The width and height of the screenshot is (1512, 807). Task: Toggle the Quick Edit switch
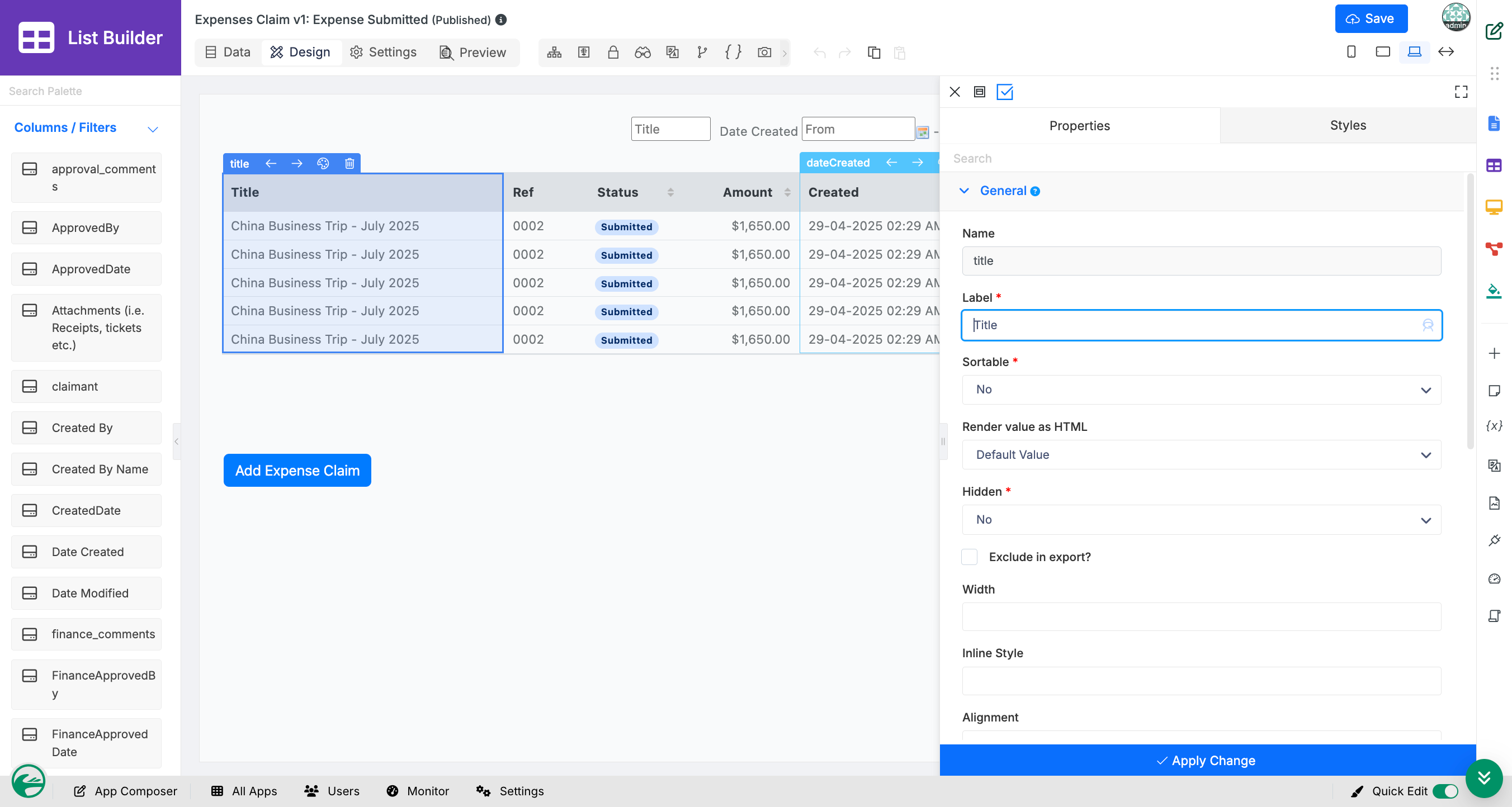(1445, 791)
